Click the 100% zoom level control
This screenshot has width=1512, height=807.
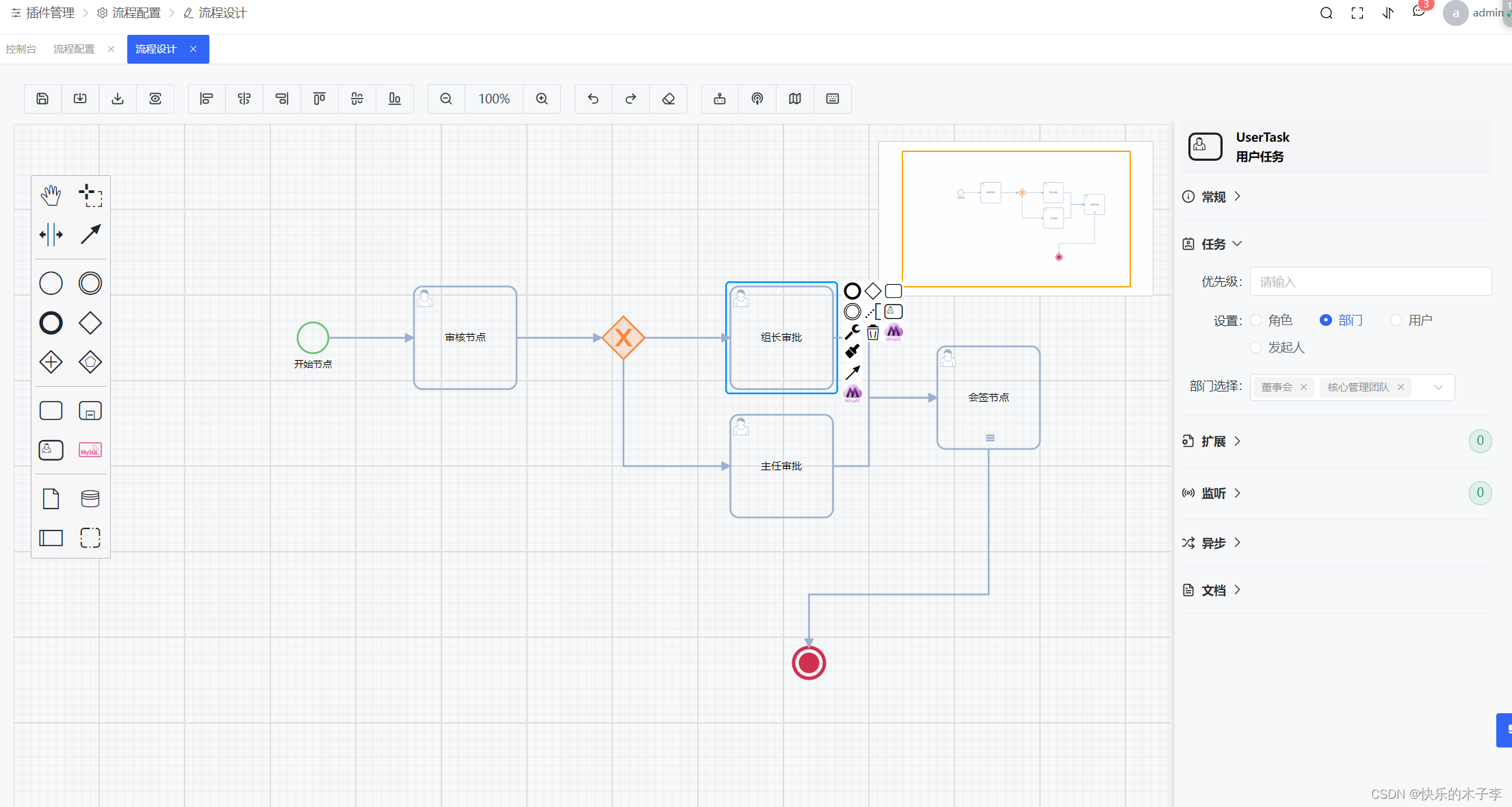[x=493, y=99]
